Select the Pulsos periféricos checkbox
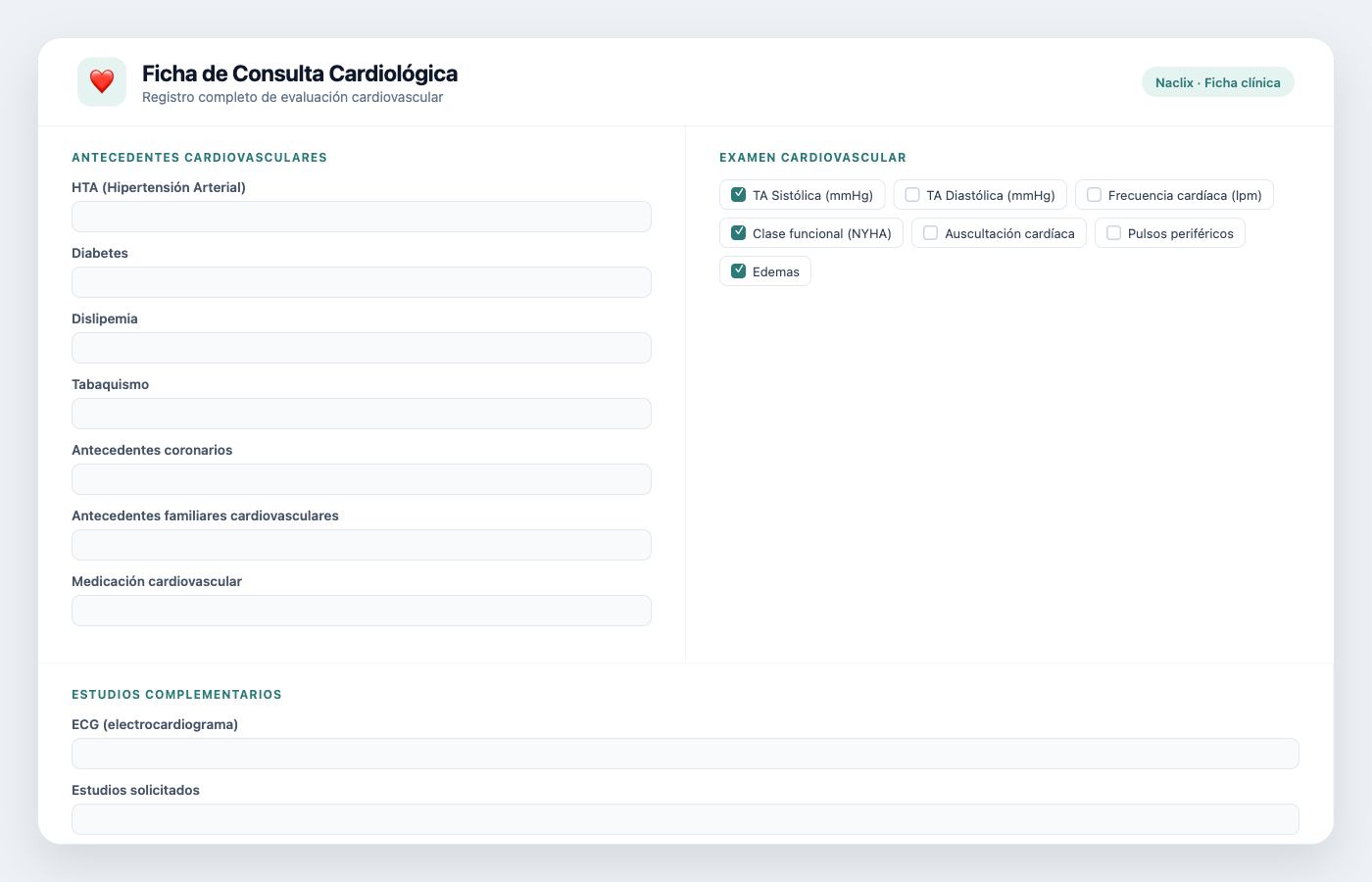 1114,233
